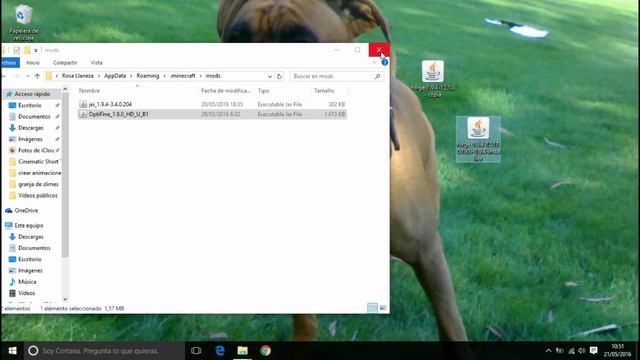
Task: Go up one folder level with the up arrow
Action: tap(37, 76)
